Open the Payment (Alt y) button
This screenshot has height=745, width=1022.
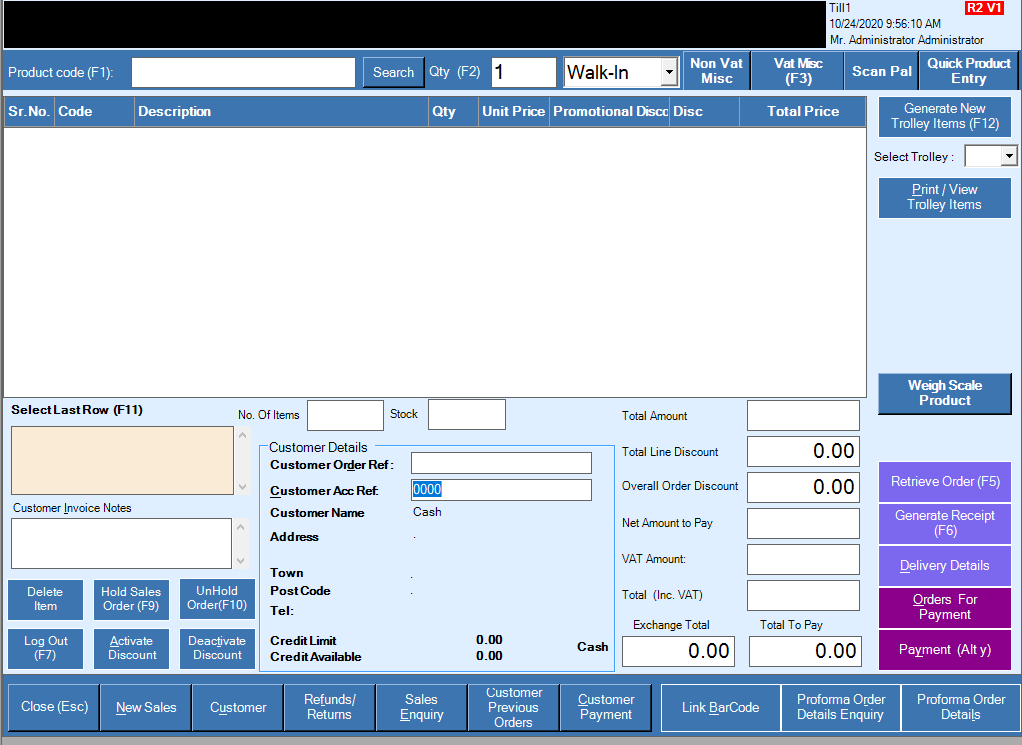pyautogui.click(x=944, y=650)
